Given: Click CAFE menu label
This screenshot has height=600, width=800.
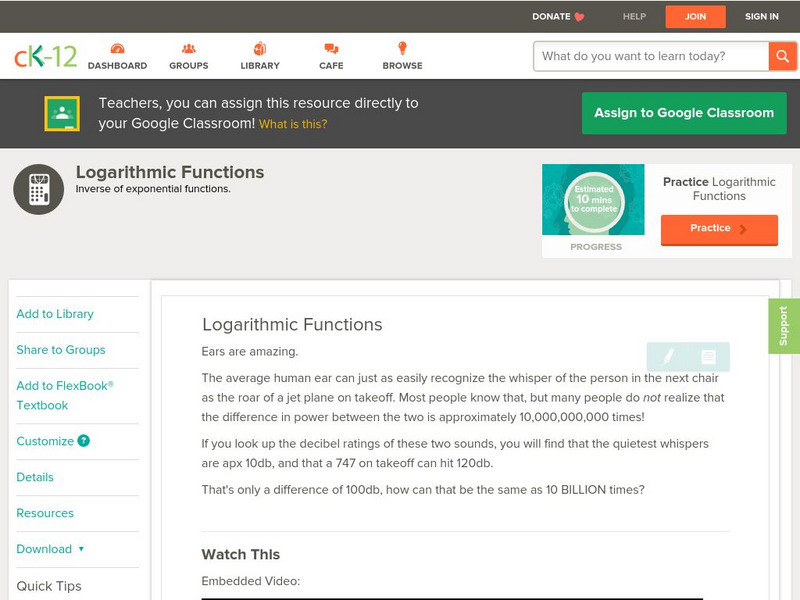Looking at the screenshot, I should coord(331,65).
